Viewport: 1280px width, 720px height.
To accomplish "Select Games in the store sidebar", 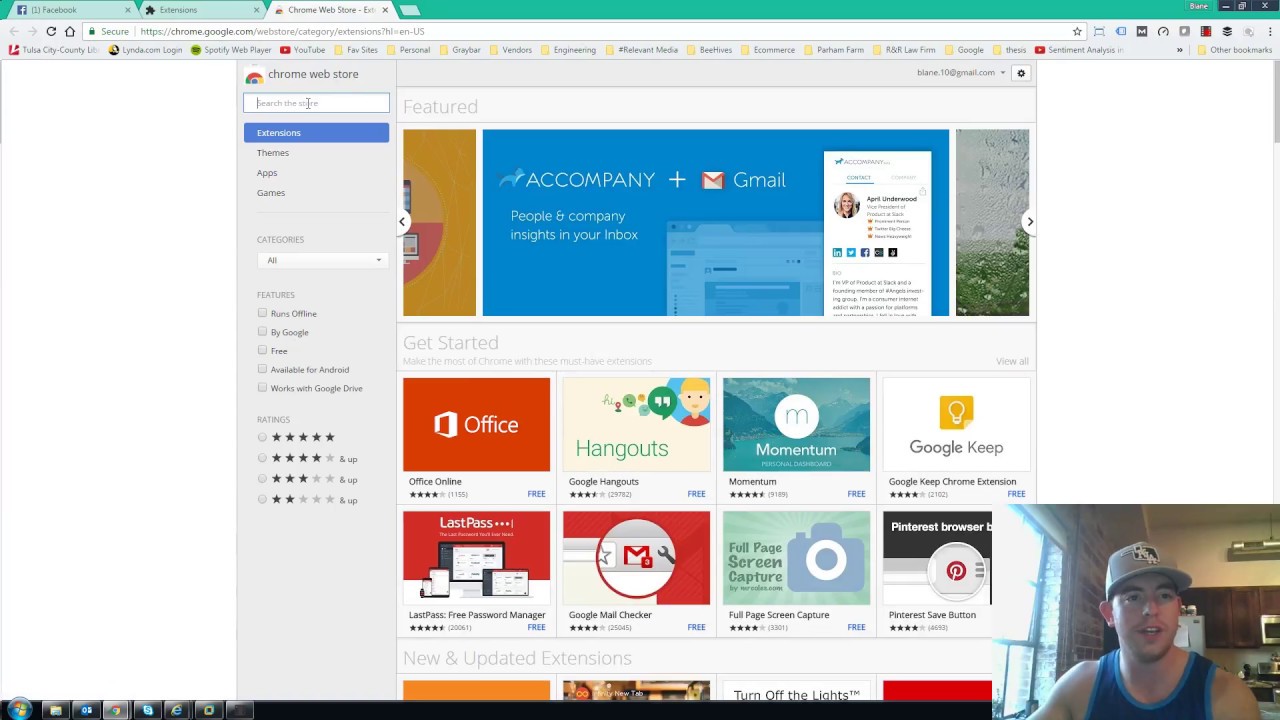I will 271,193.
